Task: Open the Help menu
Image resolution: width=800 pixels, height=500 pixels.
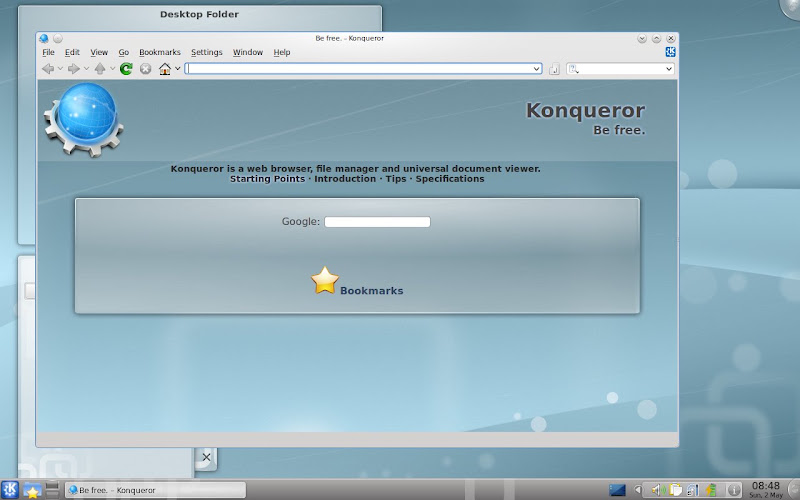Action: [x=282, y=52]
